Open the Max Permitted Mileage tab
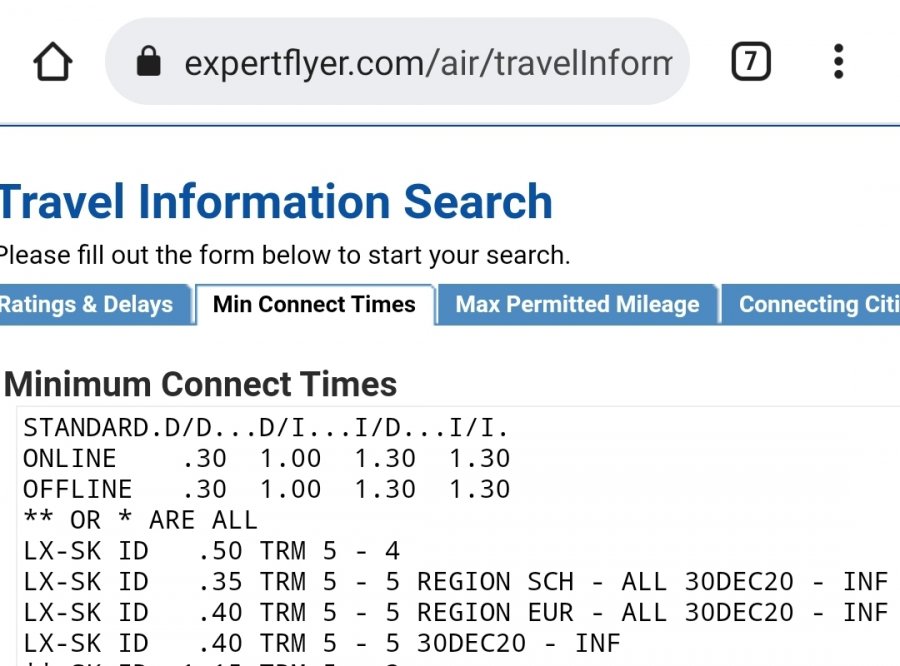 [577, 305]
